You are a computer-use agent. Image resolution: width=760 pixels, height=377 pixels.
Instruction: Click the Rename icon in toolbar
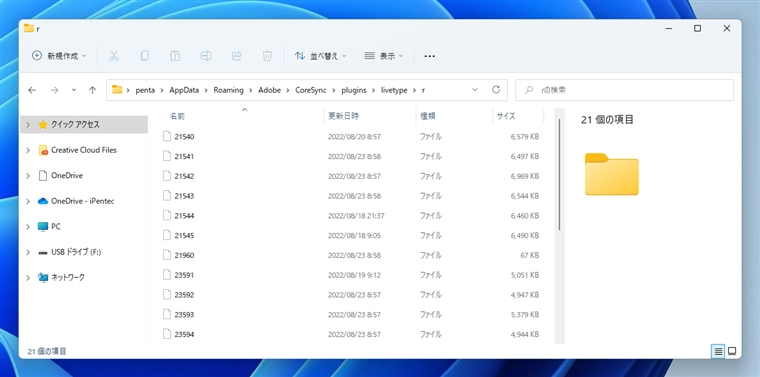click(206, 56)
